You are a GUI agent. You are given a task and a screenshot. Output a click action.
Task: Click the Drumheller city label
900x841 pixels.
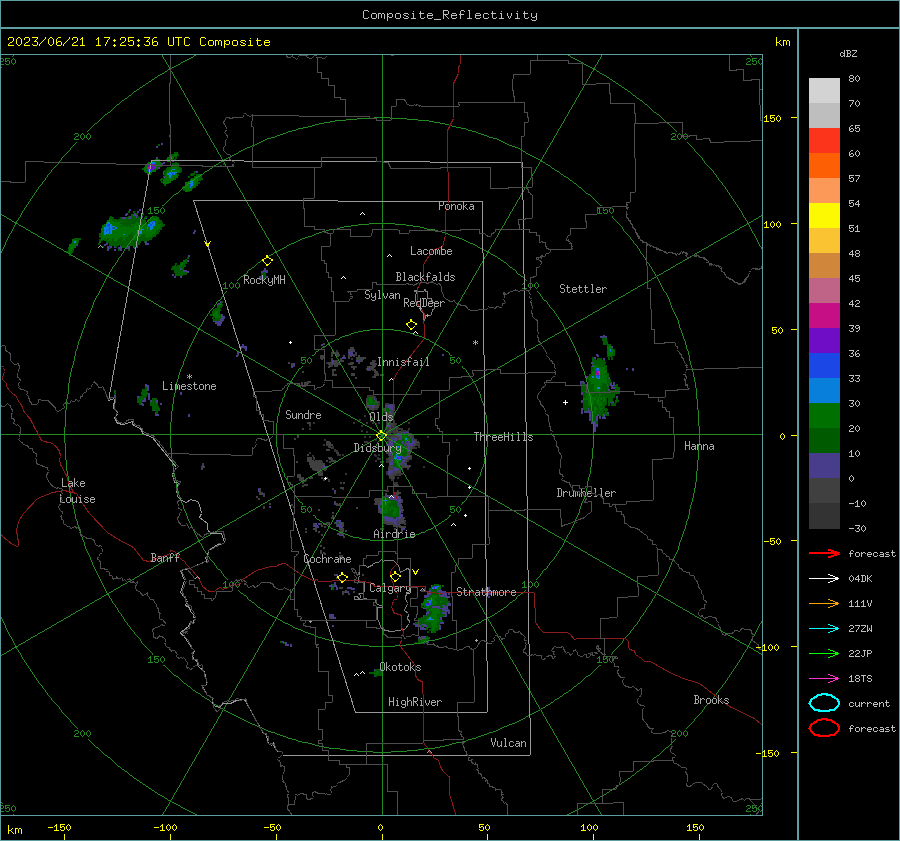pyautogui.click(x=586, y=493)
